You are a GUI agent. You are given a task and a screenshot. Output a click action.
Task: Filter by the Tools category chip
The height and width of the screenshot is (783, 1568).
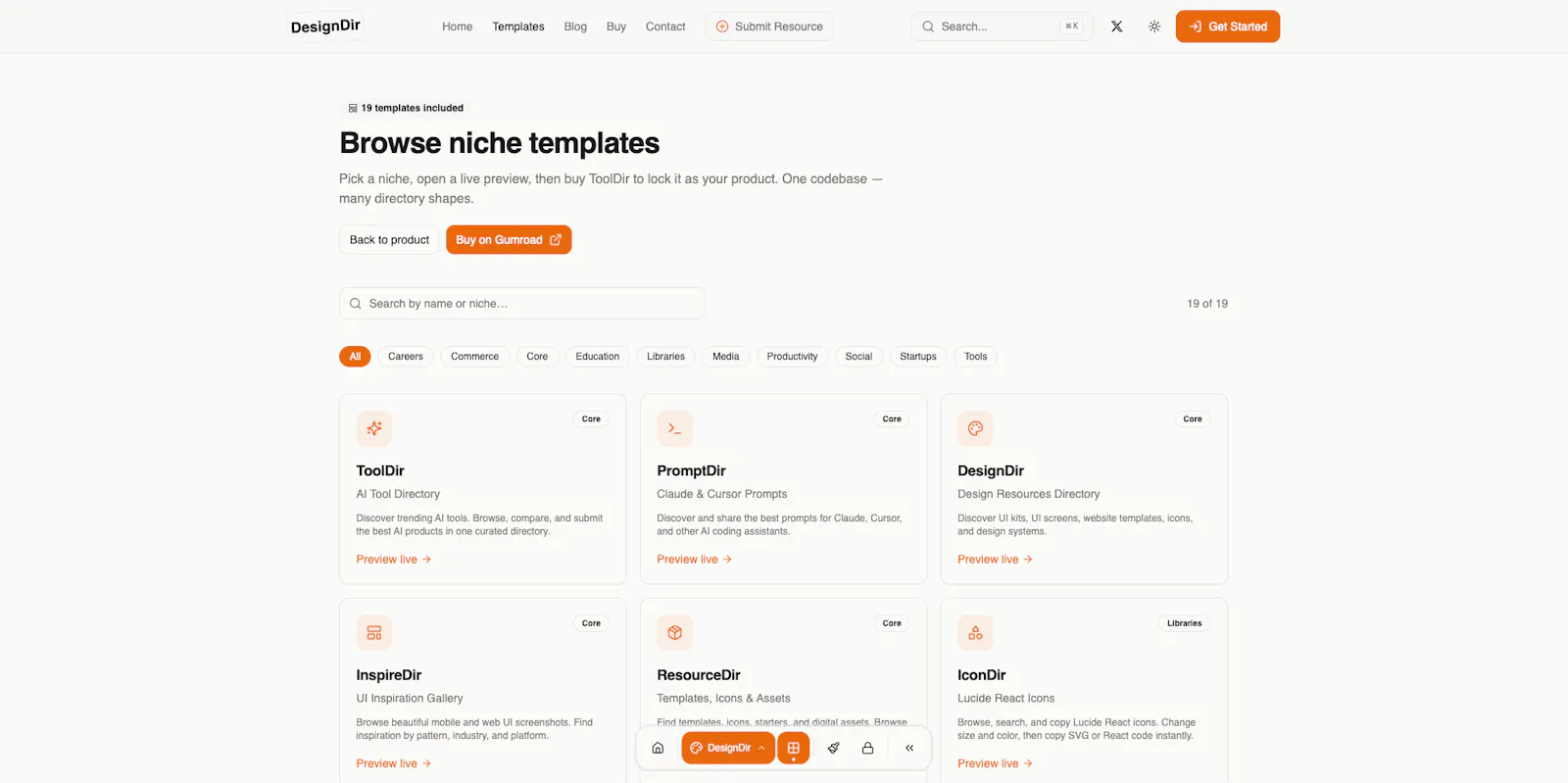point(975,357)
